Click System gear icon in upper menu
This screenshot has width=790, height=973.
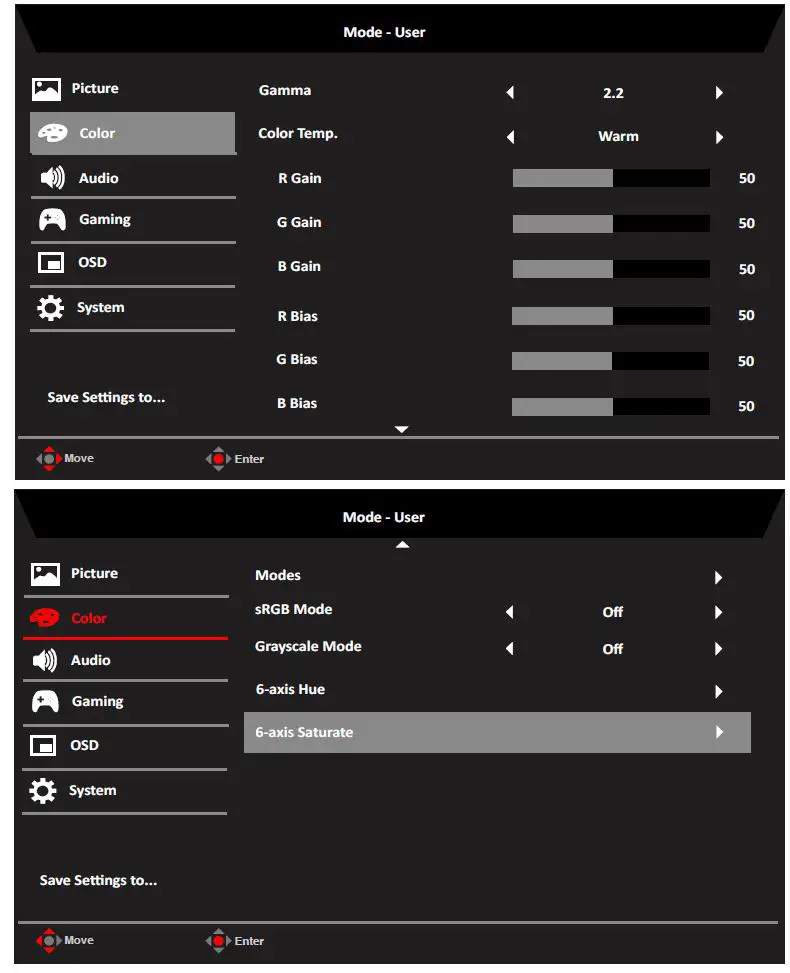(x=50, y=308)
